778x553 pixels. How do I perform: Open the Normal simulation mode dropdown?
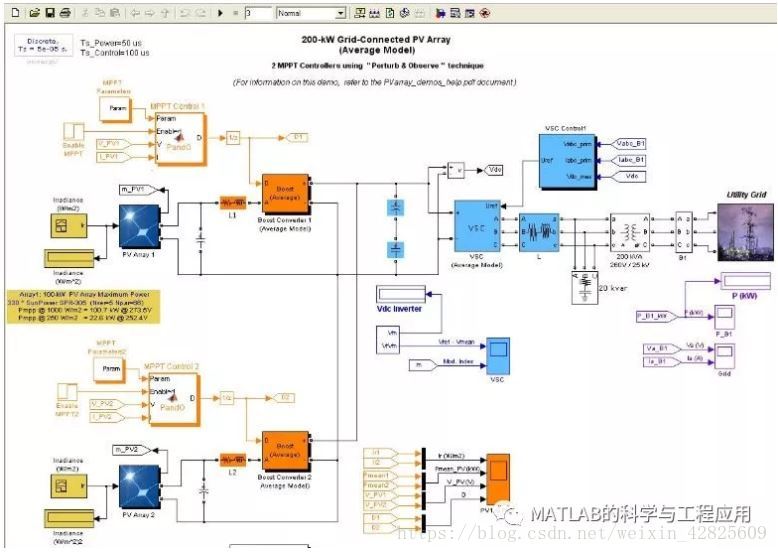[x=311, y=13]
